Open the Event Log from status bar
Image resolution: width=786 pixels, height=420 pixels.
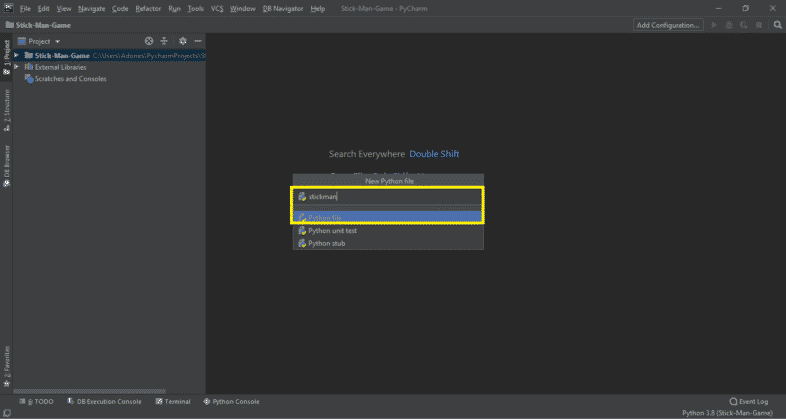pyautogui.click(x=750, y=401)
